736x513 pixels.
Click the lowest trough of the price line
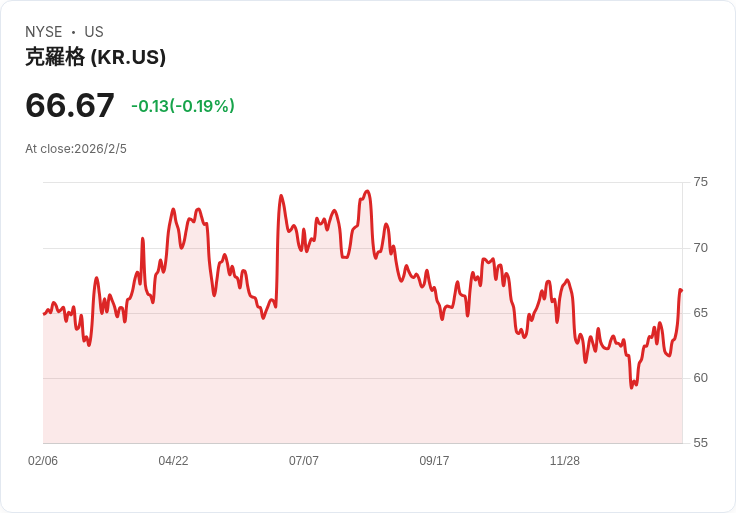(x=632, y=387)
